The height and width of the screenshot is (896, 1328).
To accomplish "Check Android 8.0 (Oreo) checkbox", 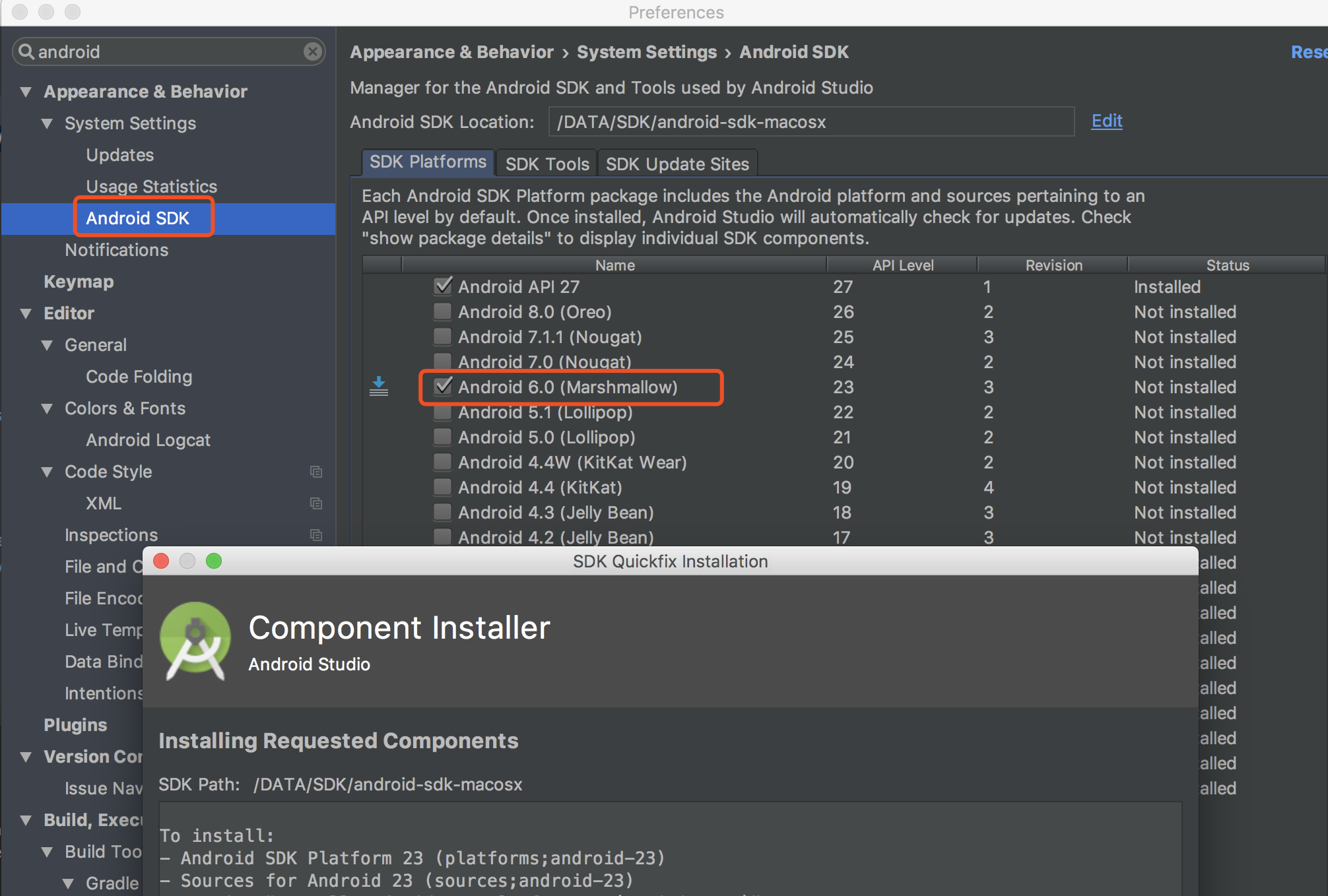I will 442,311.
